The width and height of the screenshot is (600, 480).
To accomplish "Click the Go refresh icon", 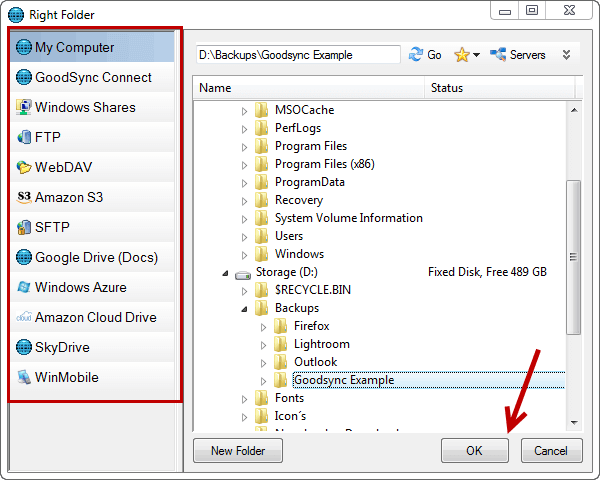I will coord(416,55).
